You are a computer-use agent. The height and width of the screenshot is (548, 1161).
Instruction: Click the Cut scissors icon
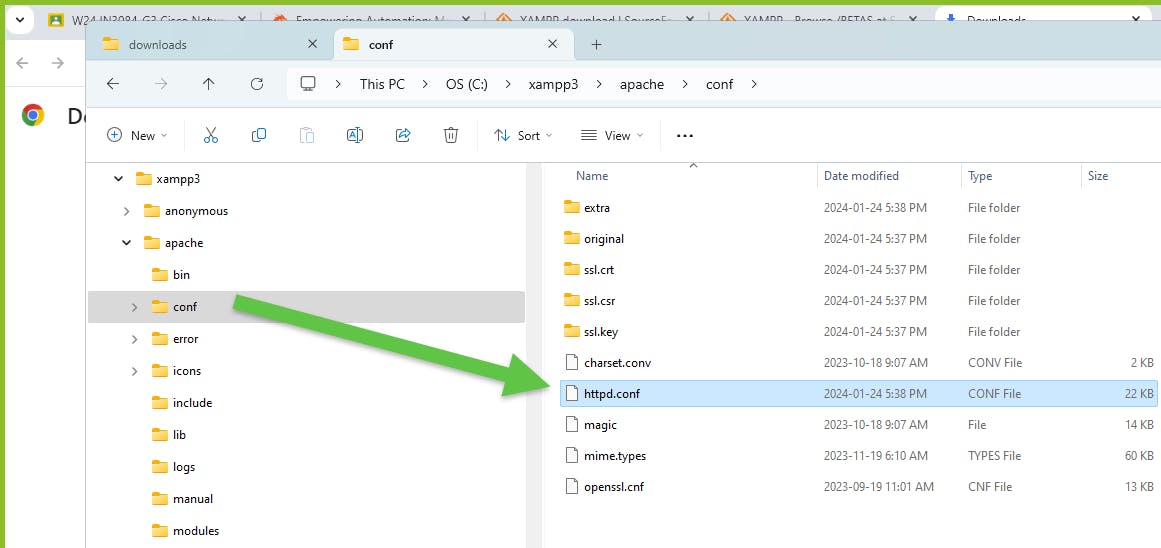pos(211,135)
